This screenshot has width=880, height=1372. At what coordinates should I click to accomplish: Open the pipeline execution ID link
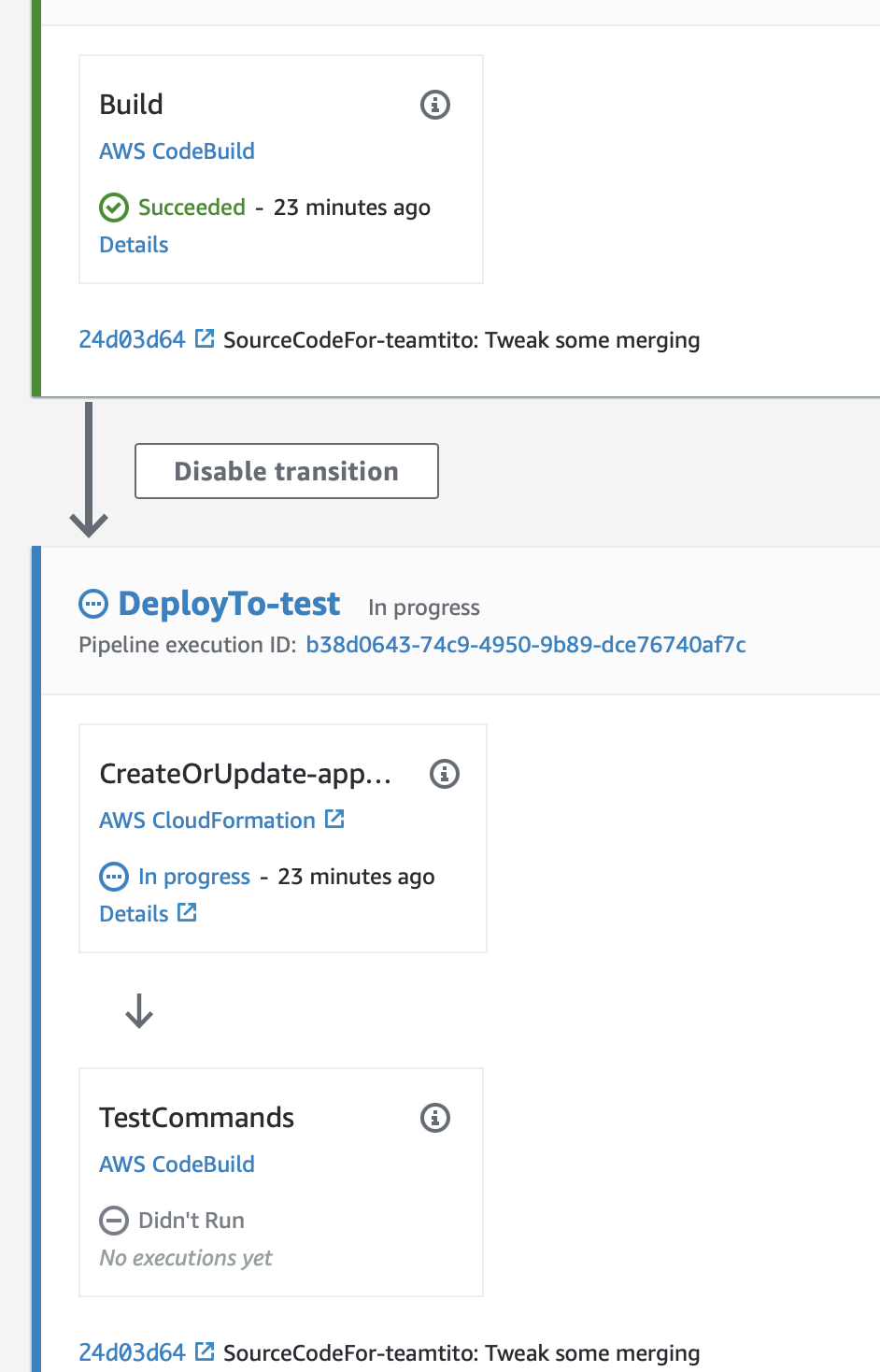[x=526, y=645]
